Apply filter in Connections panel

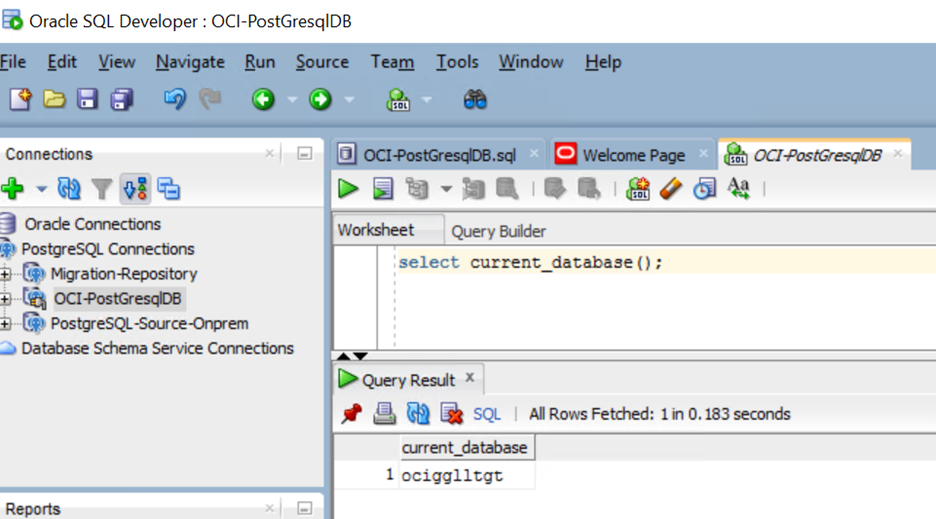[102, 190]
